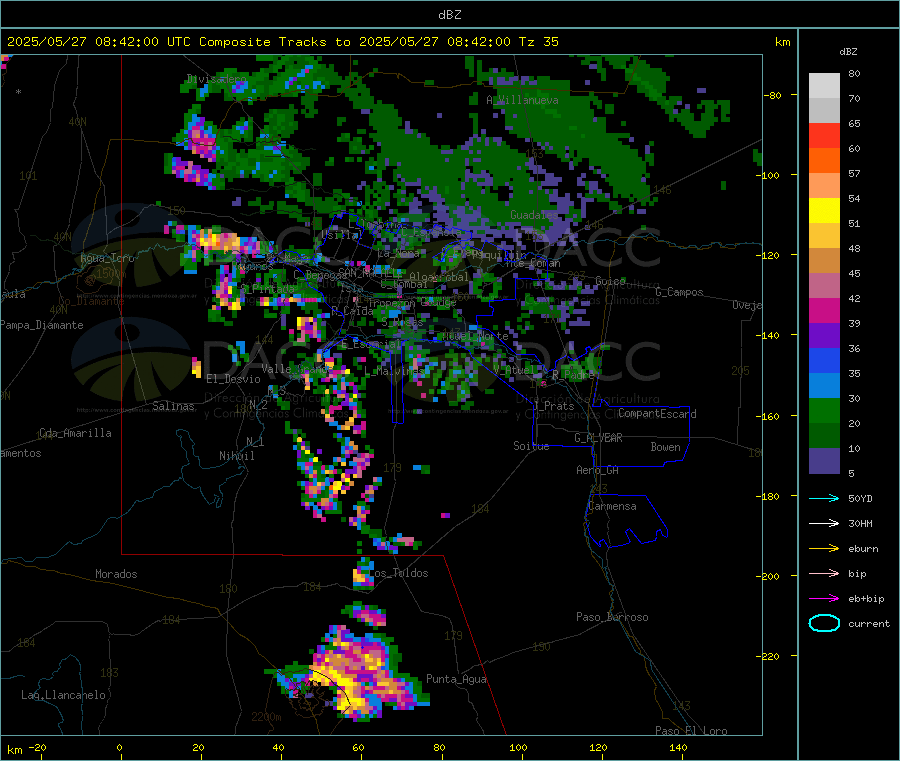Click the magenta eb+bip arrow legend icon
Screen dimensions: 900x761
(824, 599)
